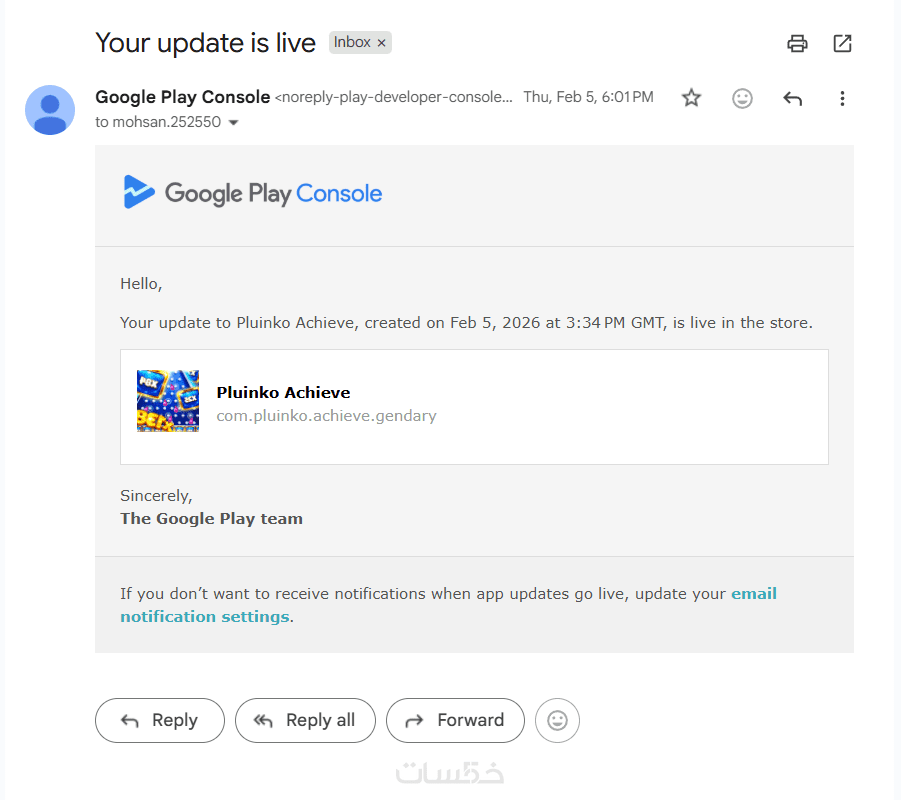Click the round emoji button beside Forward
The width and height of the screenshot is (901, 800).
click(557, 720)
